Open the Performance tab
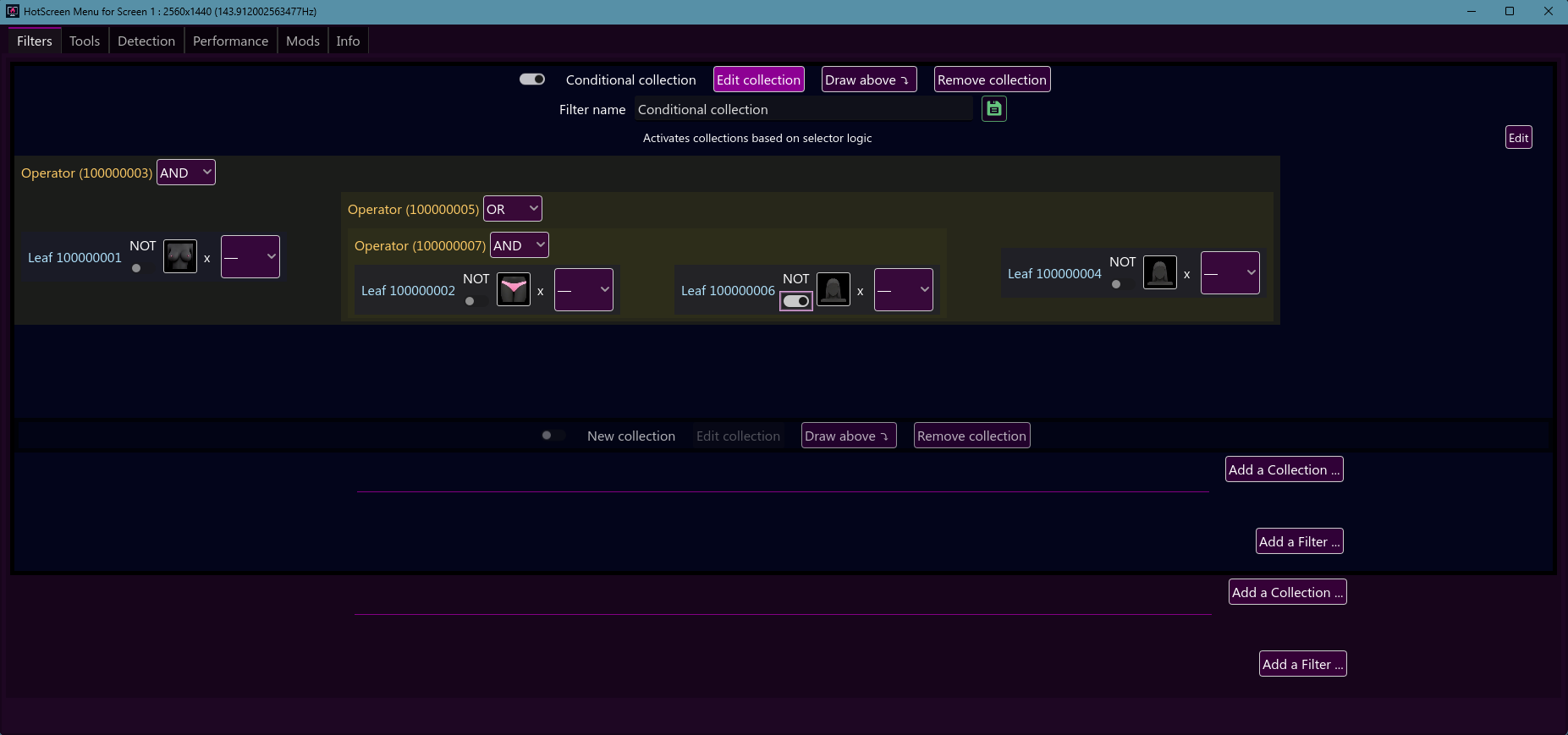Image resolution: width=1568 pixels, height=735 pixels. tap(230, 41)
